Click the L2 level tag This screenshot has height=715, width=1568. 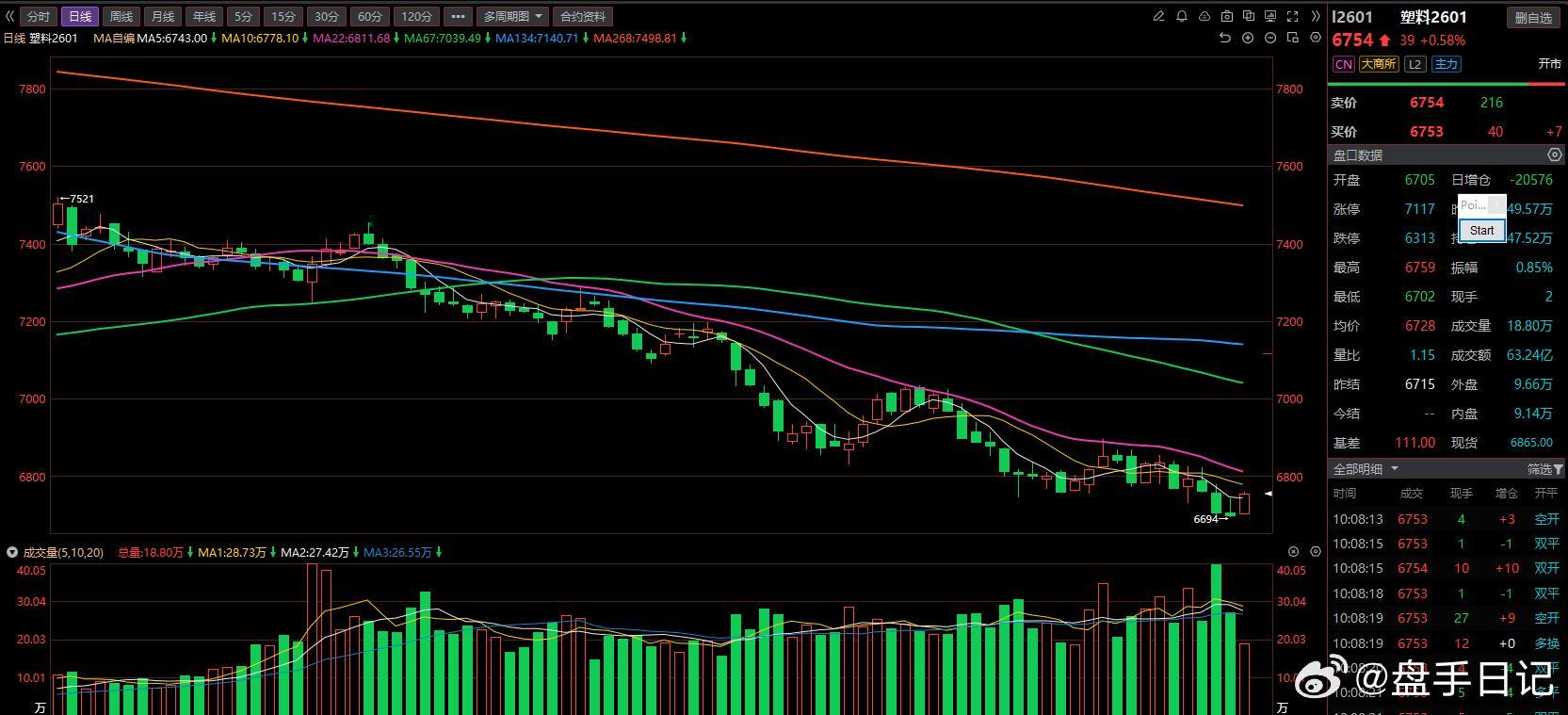1414,64
